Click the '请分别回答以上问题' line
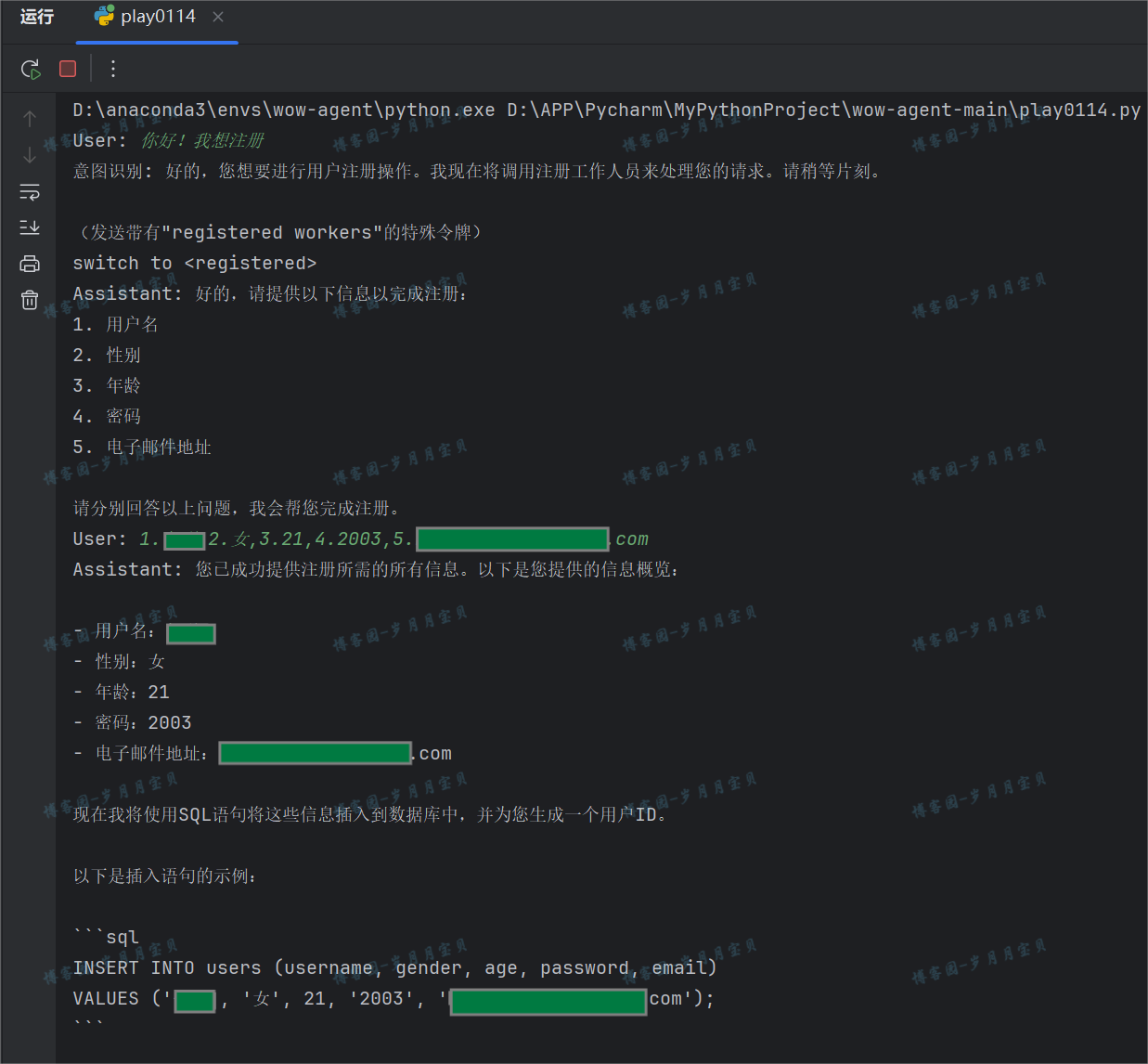Screen dimensions: 1148x1064 click(239, 508)
